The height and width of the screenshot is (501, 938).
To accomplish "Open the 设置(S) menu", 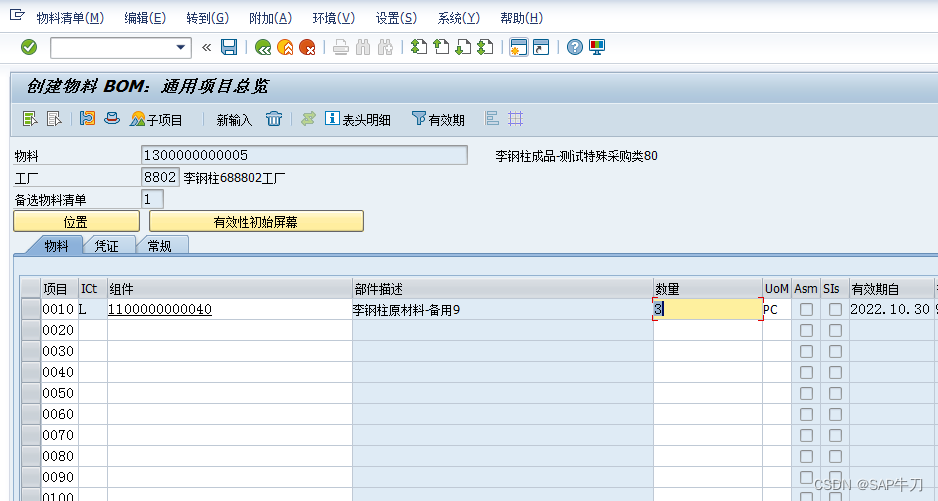I will (x=396, y=18).
